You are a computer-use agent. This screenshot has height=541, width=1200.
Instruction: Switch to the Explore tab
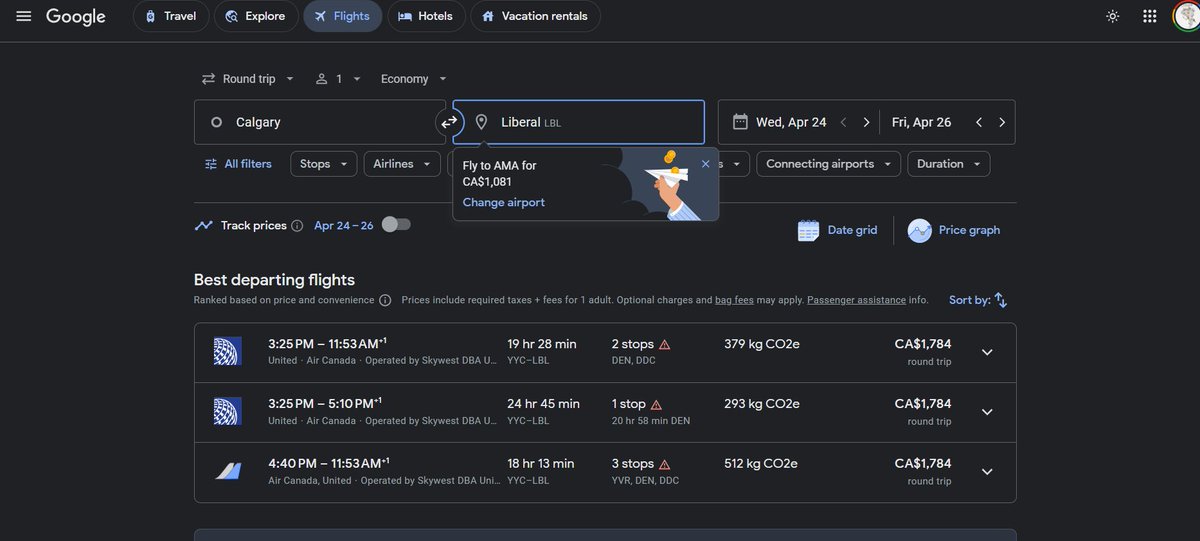click(256, 16)
